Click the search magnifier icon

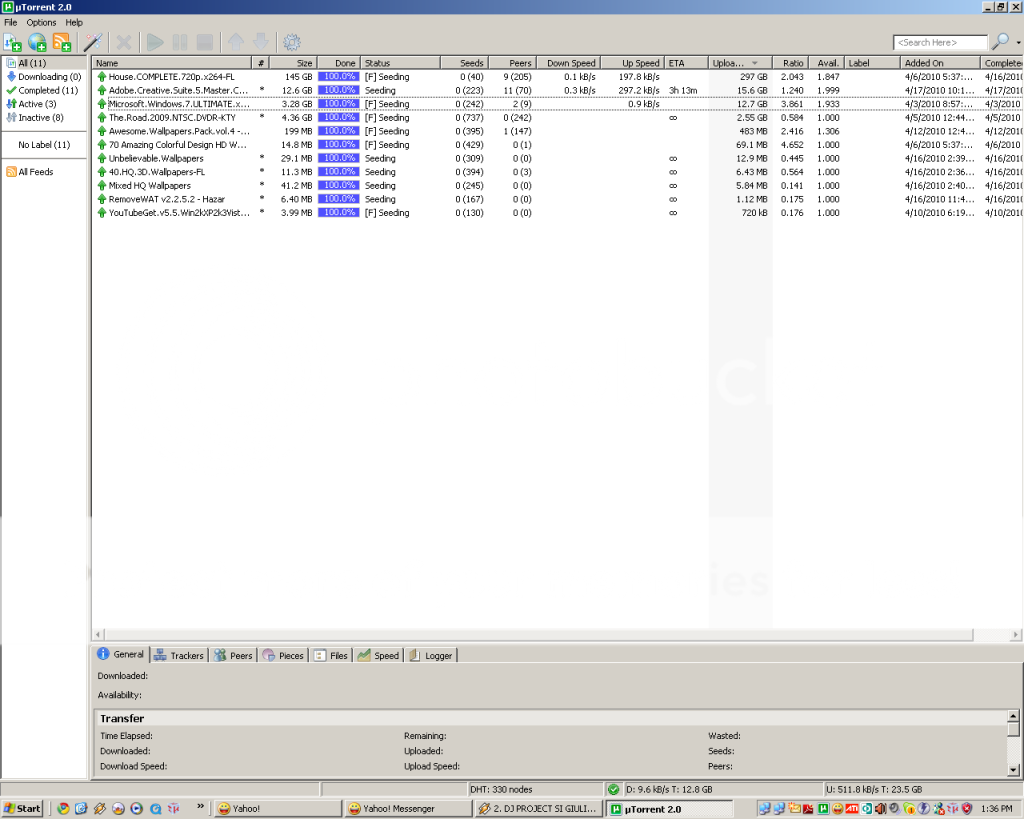pyautogui.click(x=999, y=42)
